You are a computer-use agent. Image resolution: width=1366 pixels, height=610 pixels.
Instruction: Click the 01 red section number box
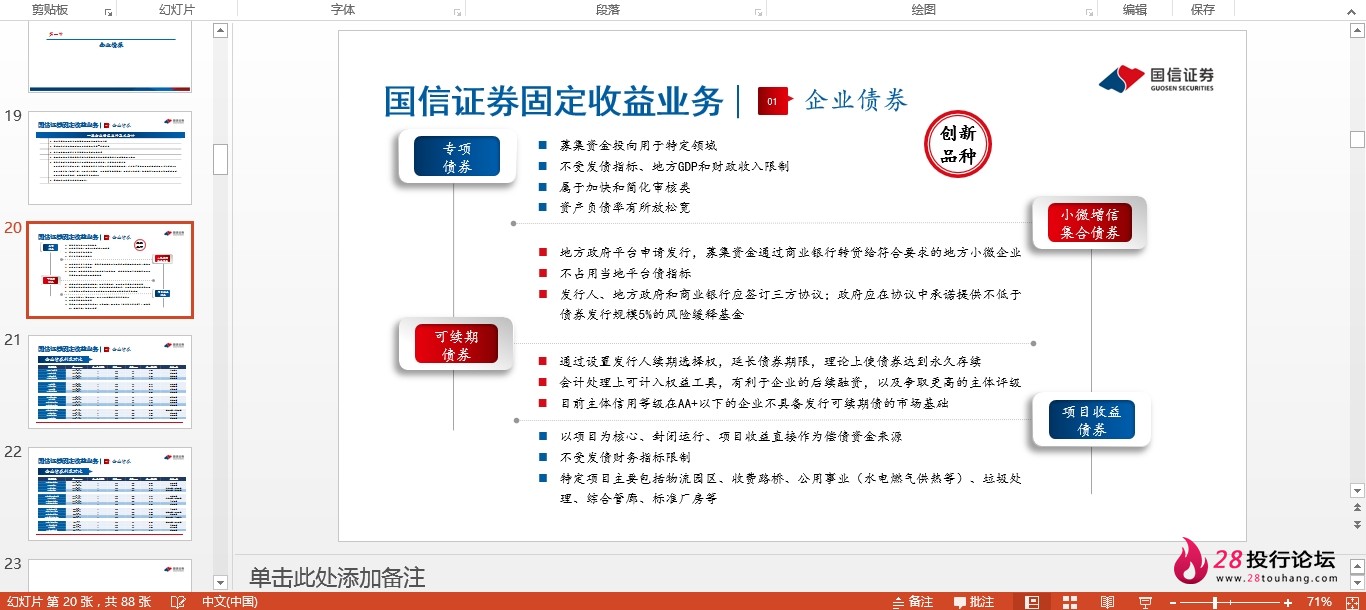774,101
